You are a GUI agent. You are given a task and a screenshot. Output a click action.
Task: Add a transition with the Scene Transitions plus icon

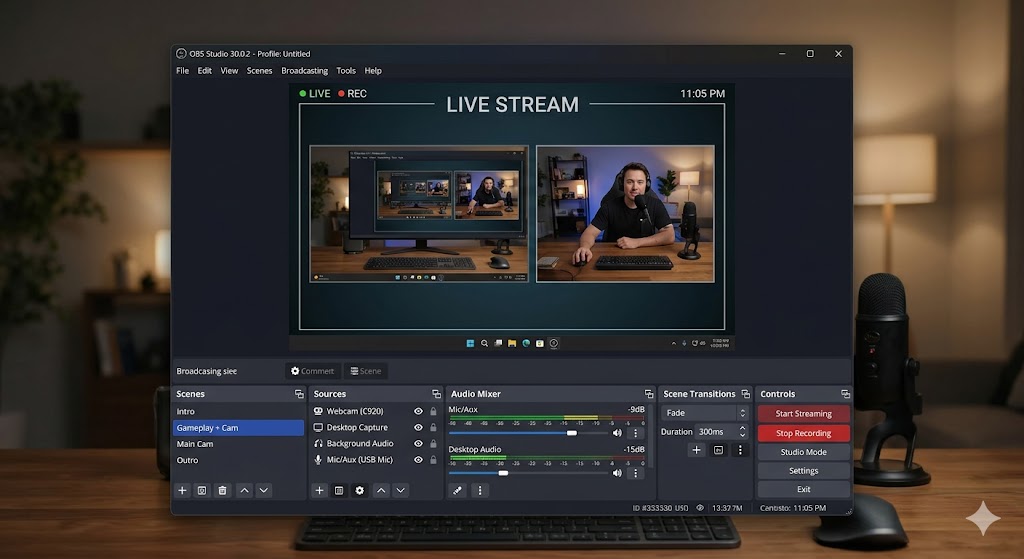coord(697,450)
